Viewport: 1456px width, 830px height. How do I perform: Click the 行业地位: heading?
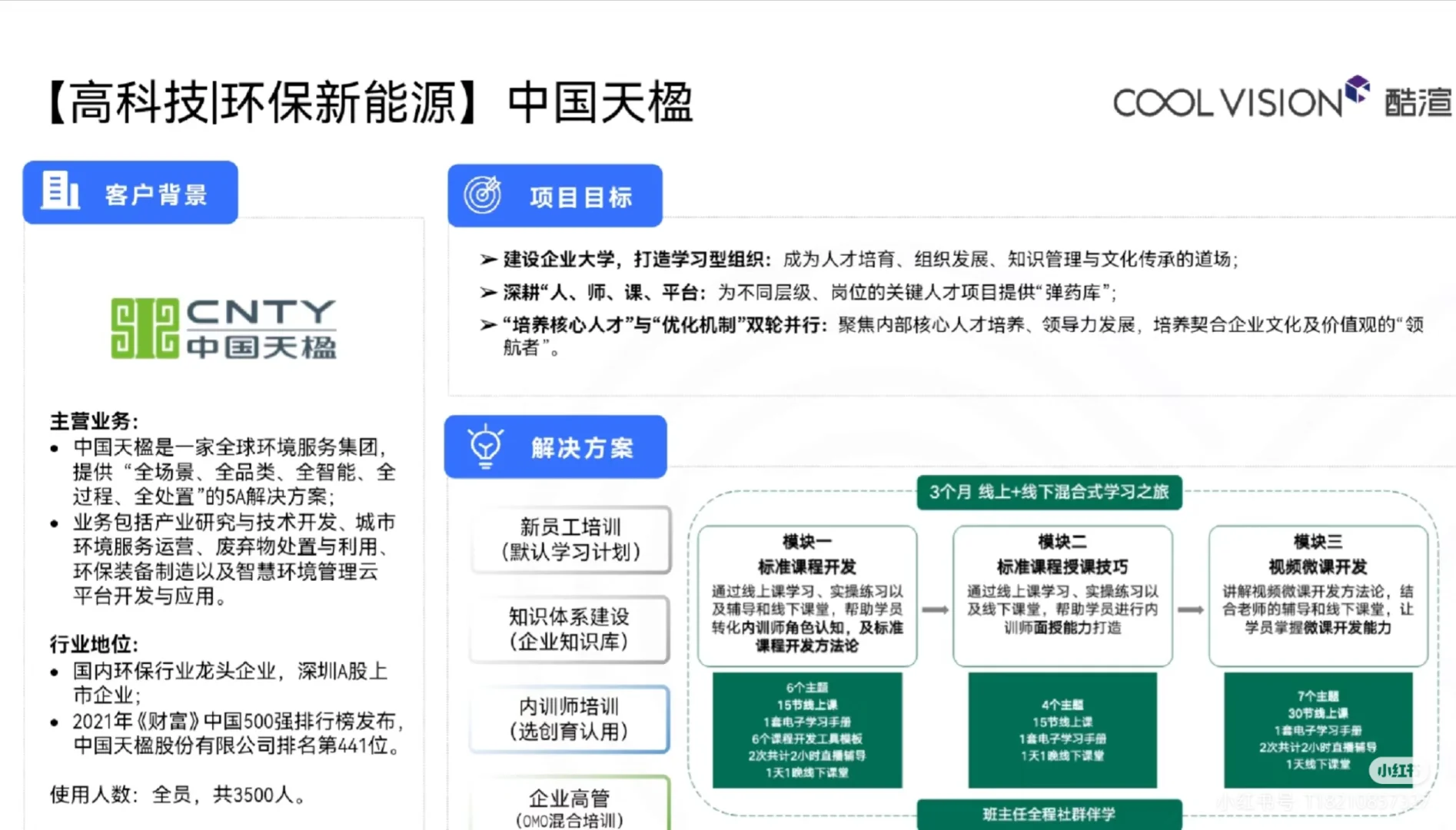pyautogui.click(x=95, y=644)
